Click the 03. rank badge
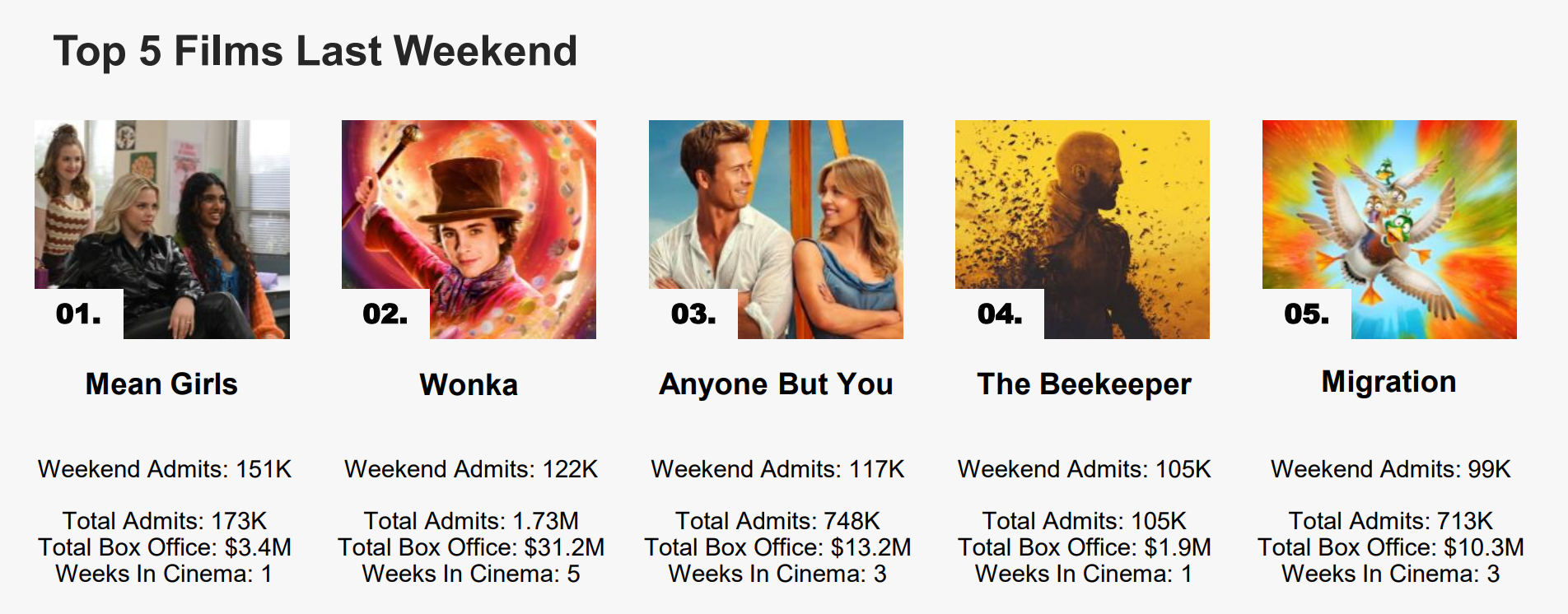This screenshot has height=614, width=1568. (693, 314)
